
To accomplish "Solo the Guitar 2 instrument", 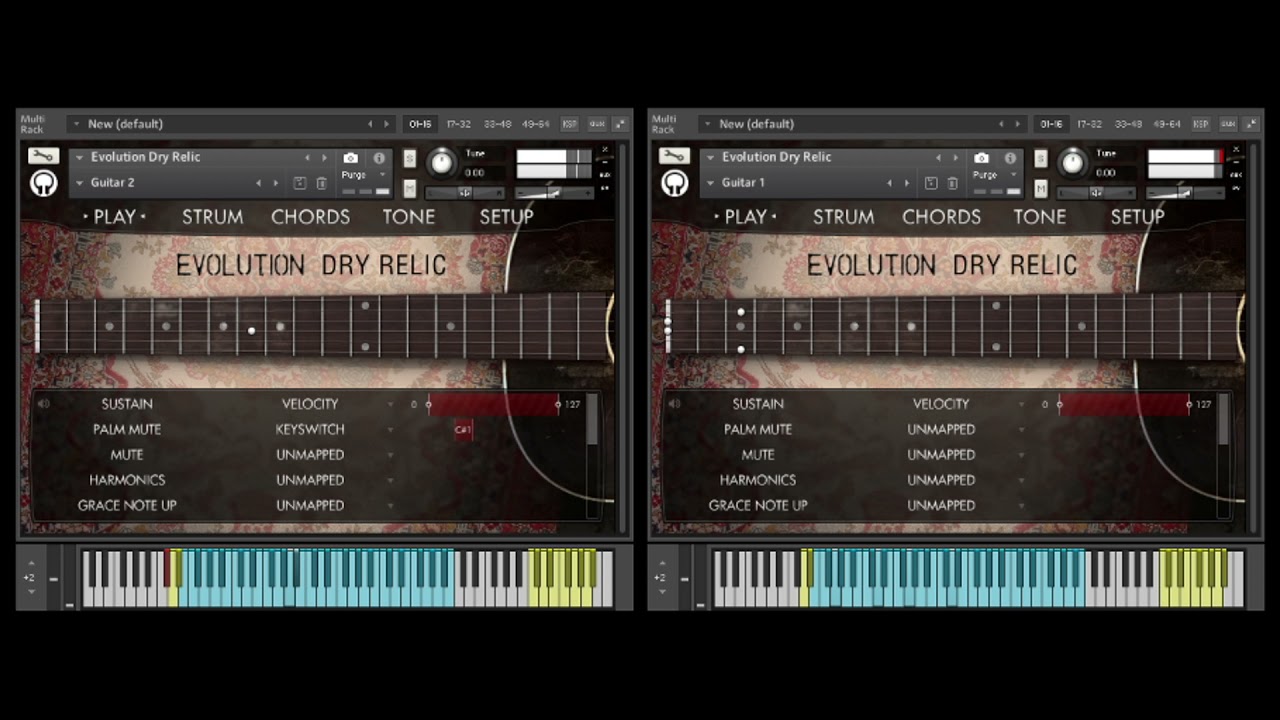I will 409,159.
